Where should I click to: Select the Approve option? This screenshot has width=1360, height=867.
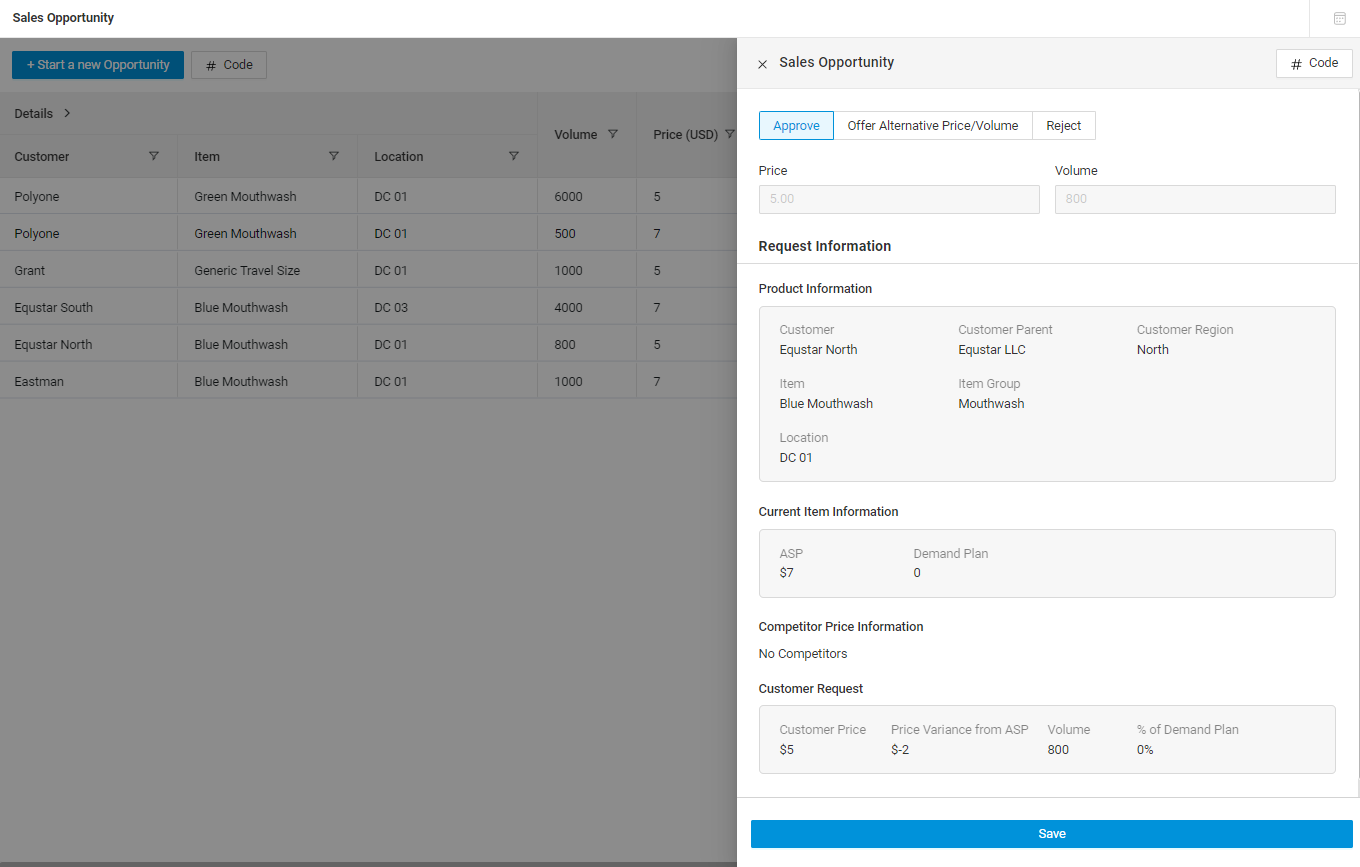pos(796,125)
